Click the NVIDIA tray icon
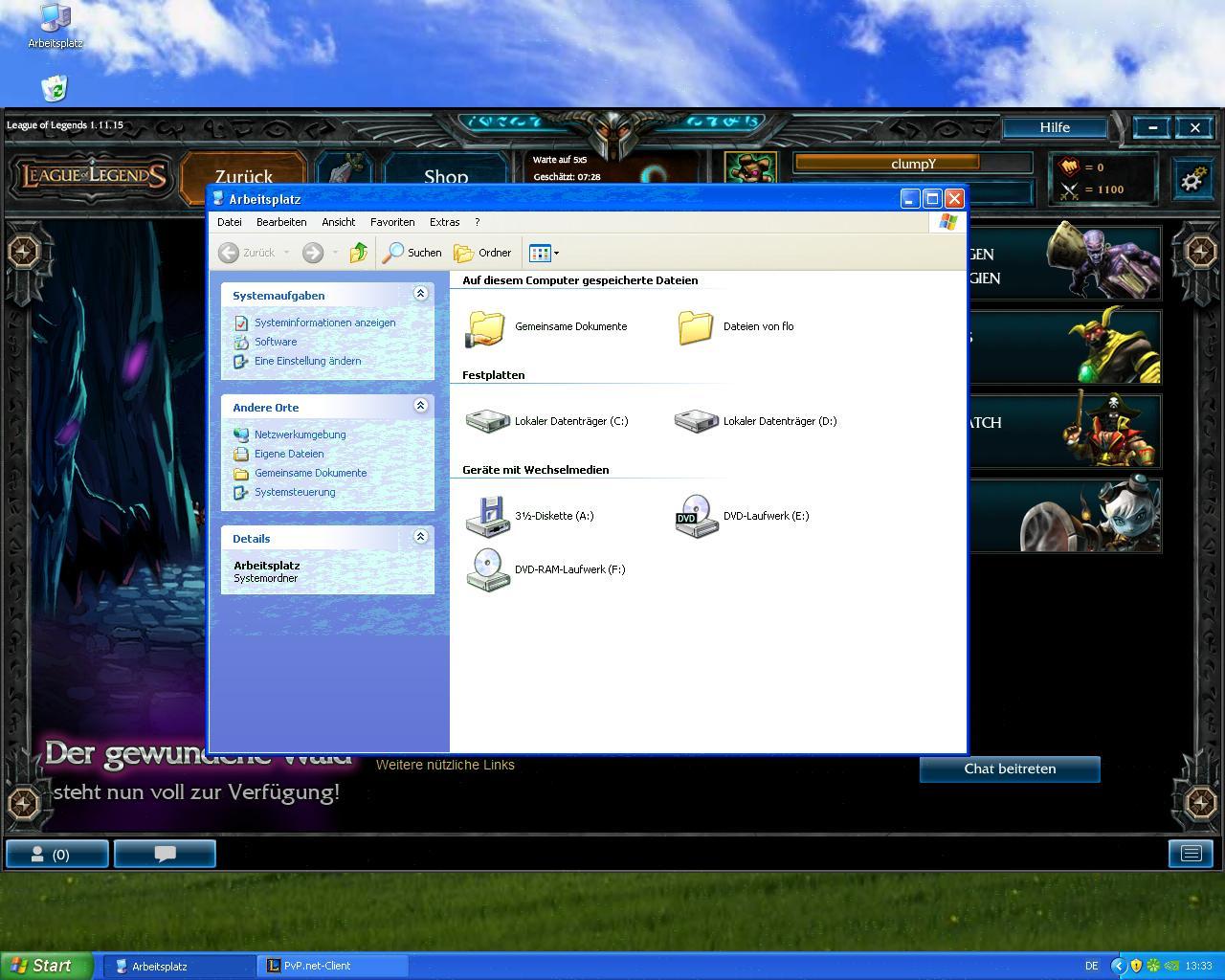 [x=1170, y=966]
